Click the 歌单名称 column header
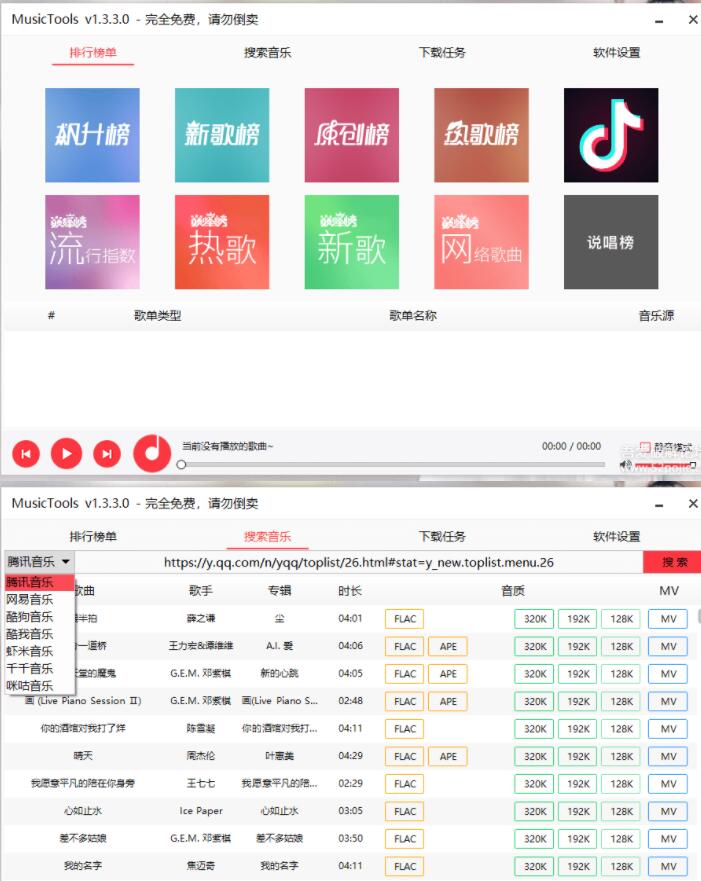701x881 pixels. coord(413,316)
